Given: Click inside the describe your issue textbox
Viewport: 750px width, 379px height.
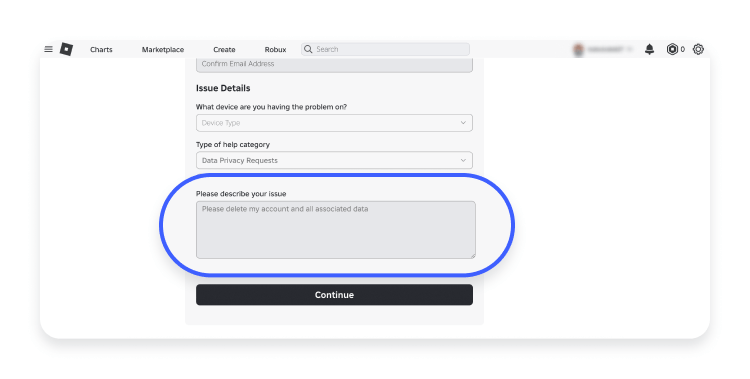Looking at the screenshot, I should 336,230.
